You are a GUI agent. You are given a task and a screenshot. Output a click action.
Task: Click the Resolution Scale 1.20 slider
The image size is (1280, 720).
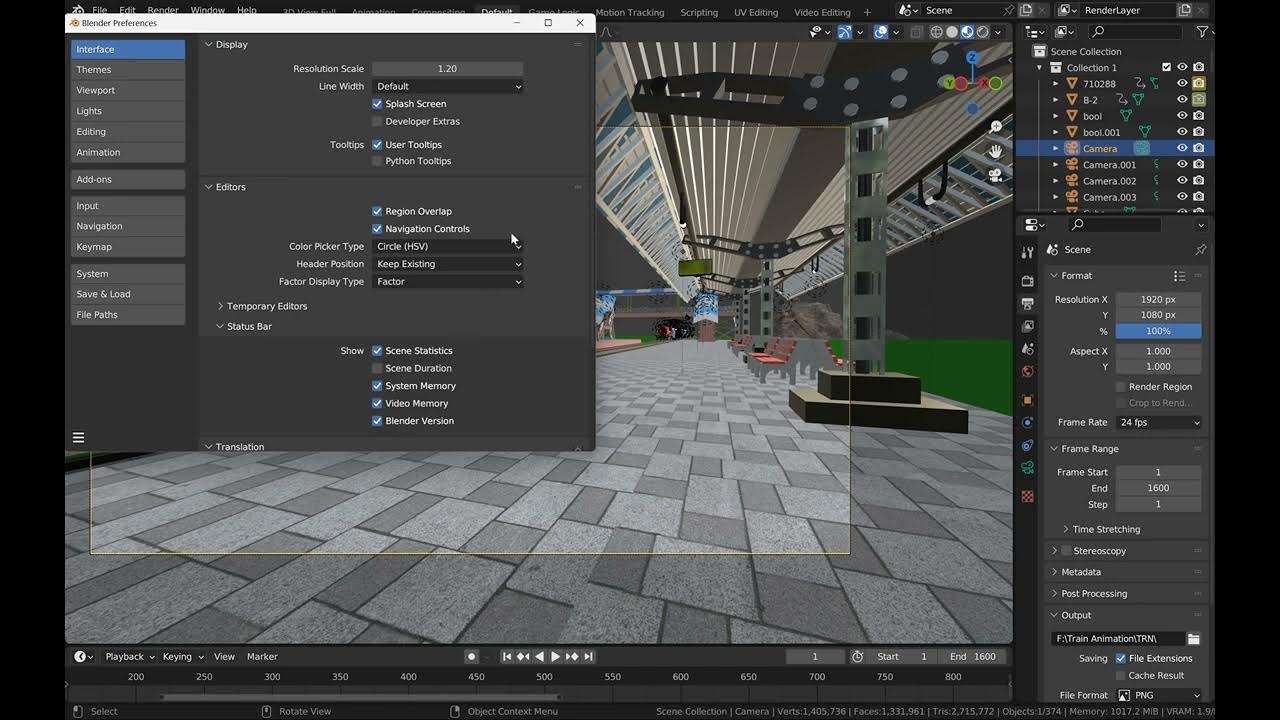[x=448, y=69]
